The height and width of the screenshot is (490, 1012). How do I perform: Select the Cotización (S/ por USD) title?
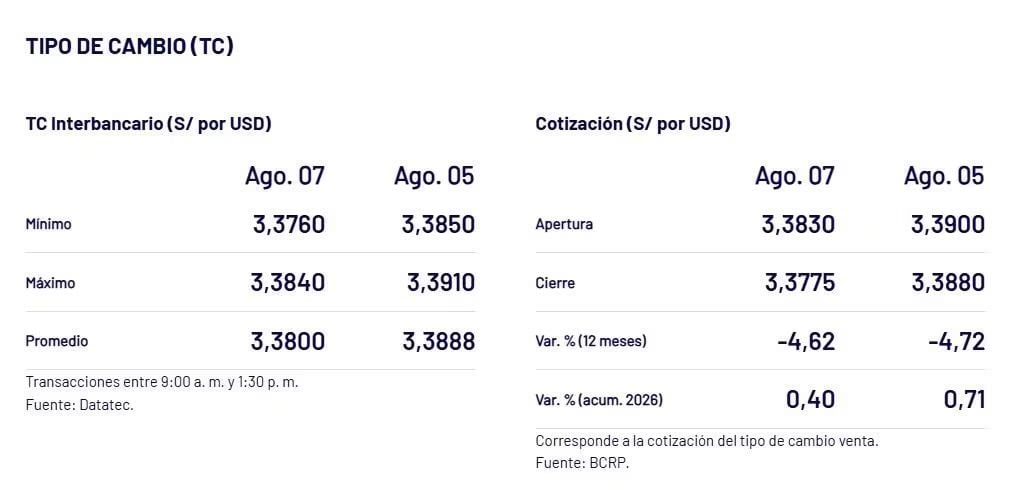pyautogui.click(x=632, y=124)
